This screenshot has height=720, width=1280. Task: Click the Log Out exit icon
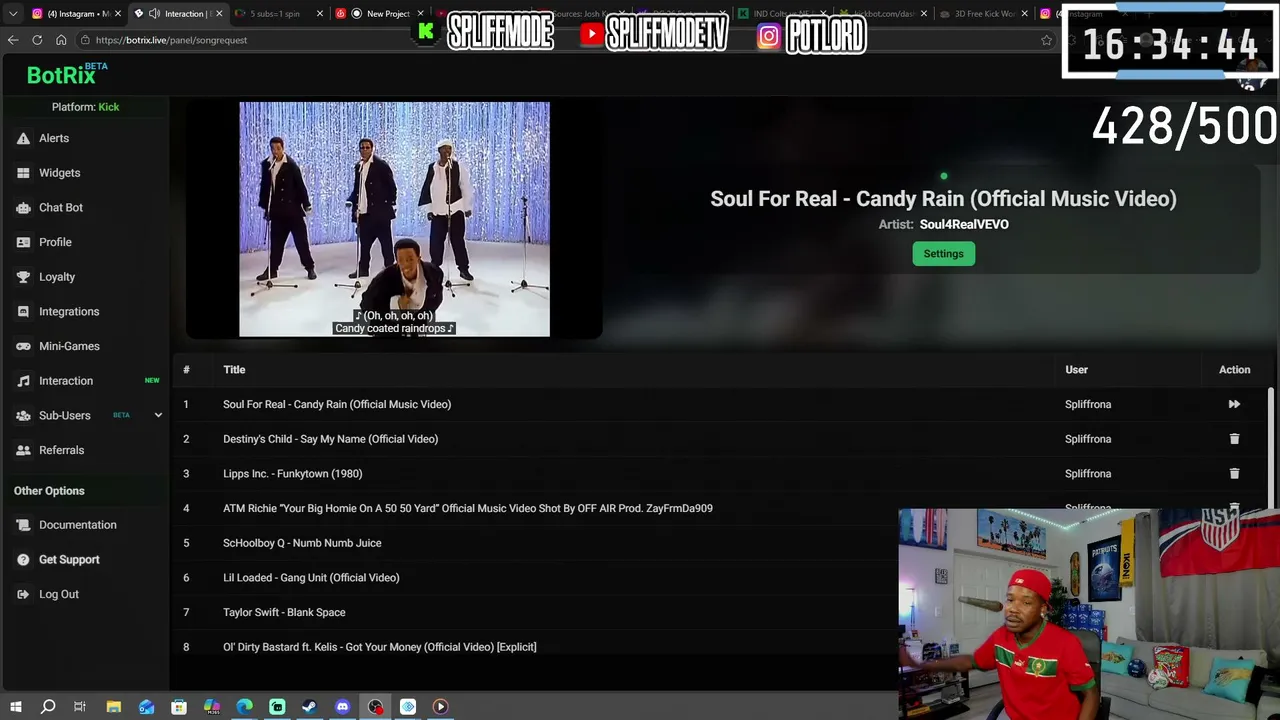coord(23,594)
